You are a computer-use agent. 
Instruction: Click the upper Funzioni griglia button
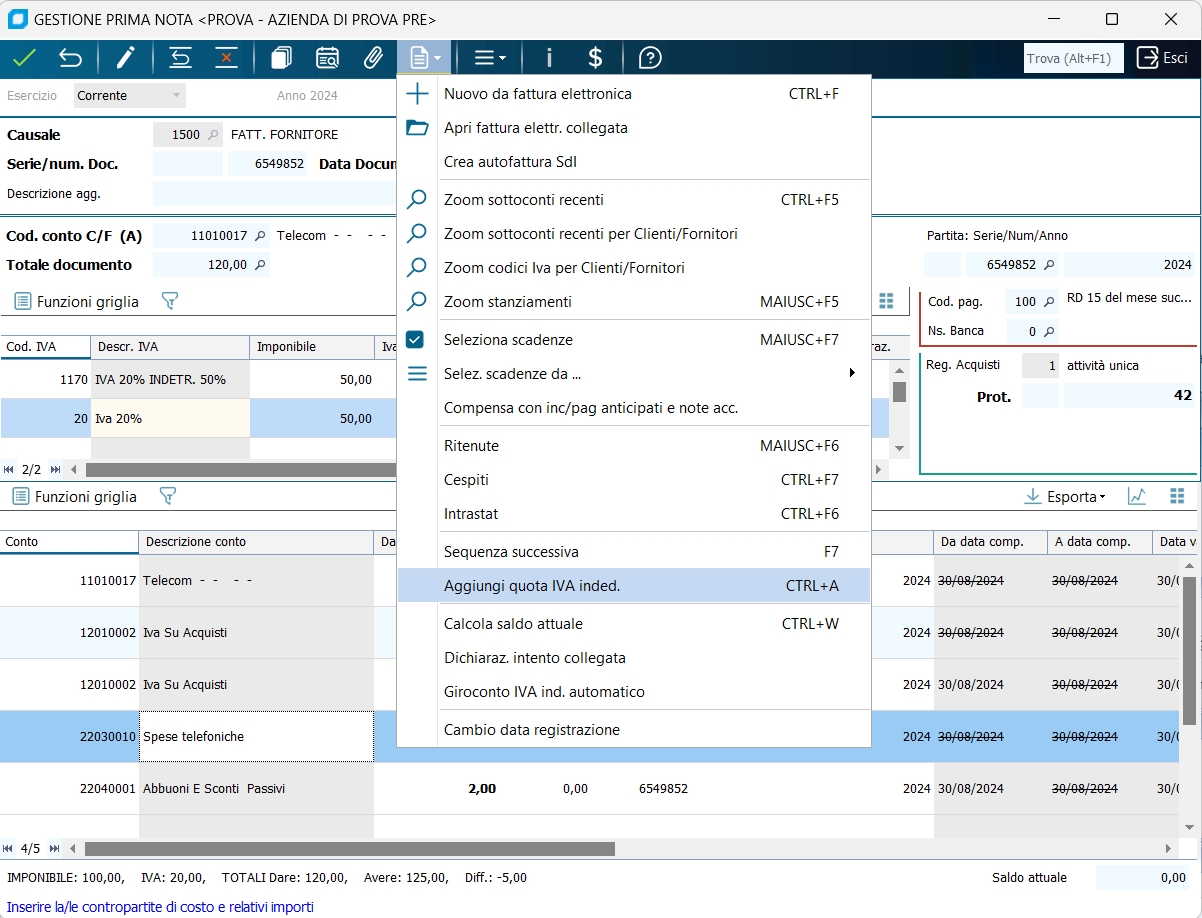(x=77, y=301)
